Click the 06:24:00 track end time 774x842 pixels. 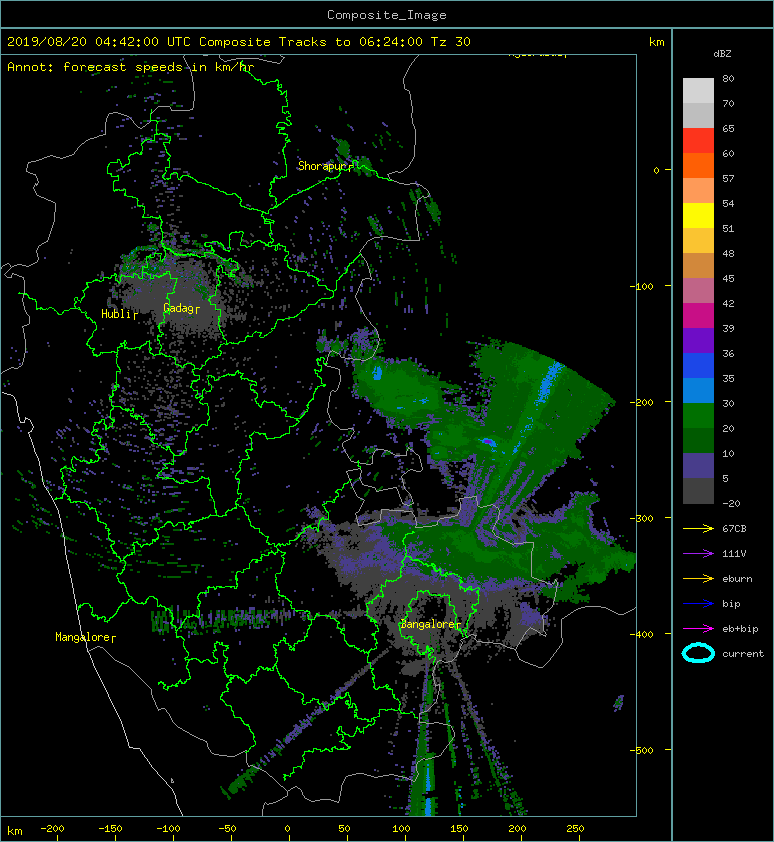(390, 42)
